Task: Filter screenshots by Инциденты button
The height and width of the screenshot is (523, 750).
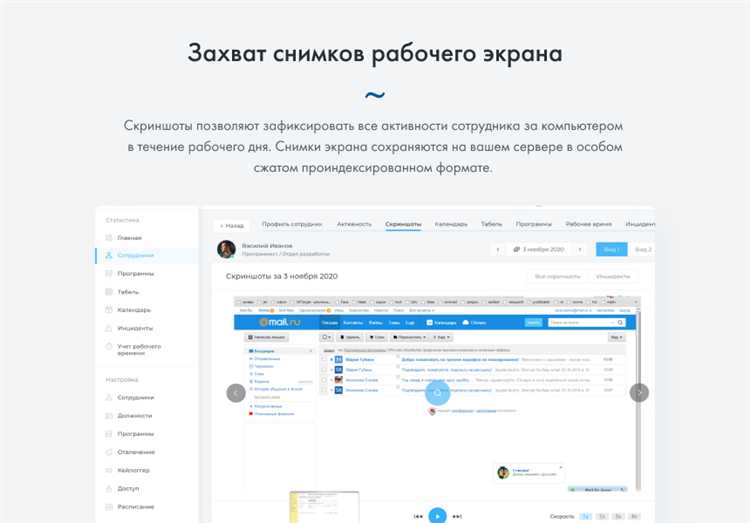Action: coord(613,277)
